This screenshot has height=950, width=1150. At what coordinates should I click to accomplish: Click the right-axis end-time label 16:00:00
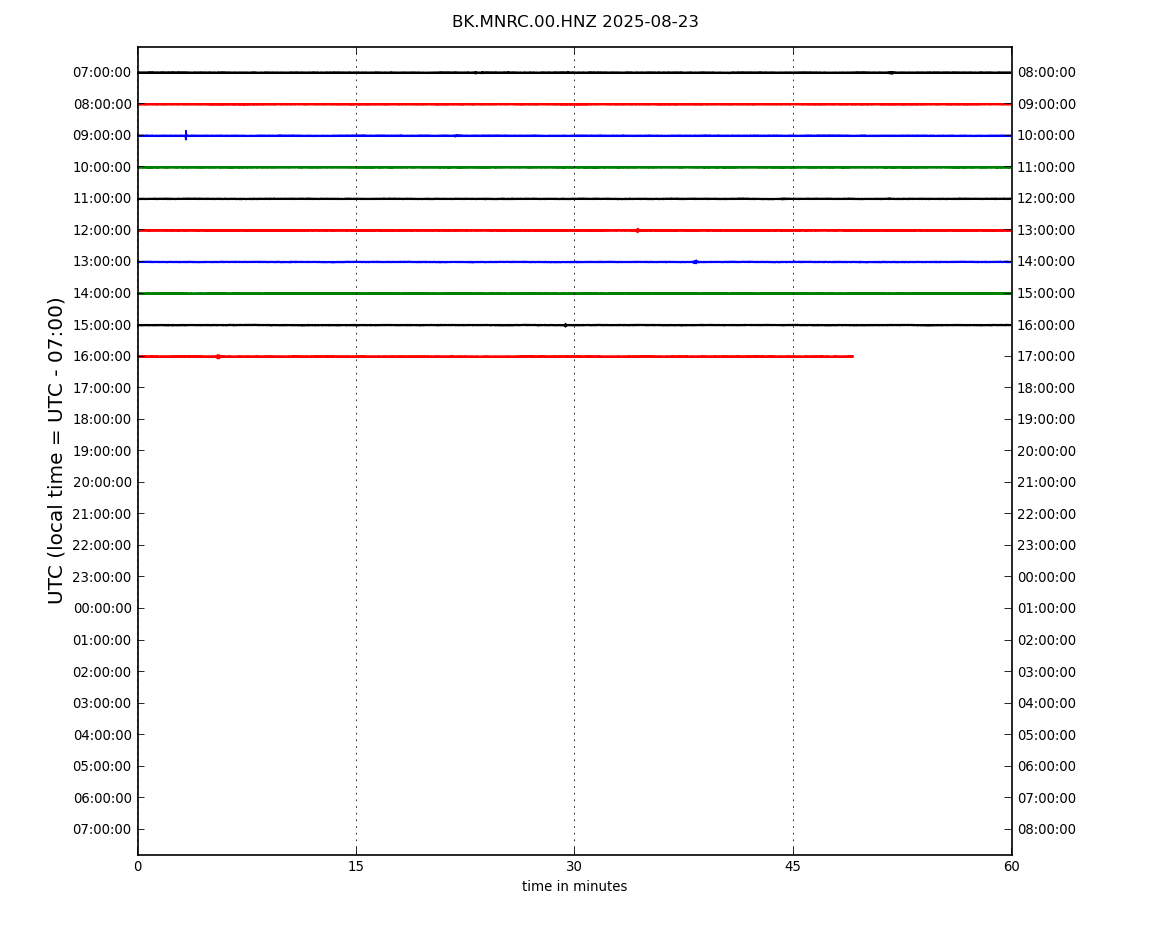point(1047,325)
